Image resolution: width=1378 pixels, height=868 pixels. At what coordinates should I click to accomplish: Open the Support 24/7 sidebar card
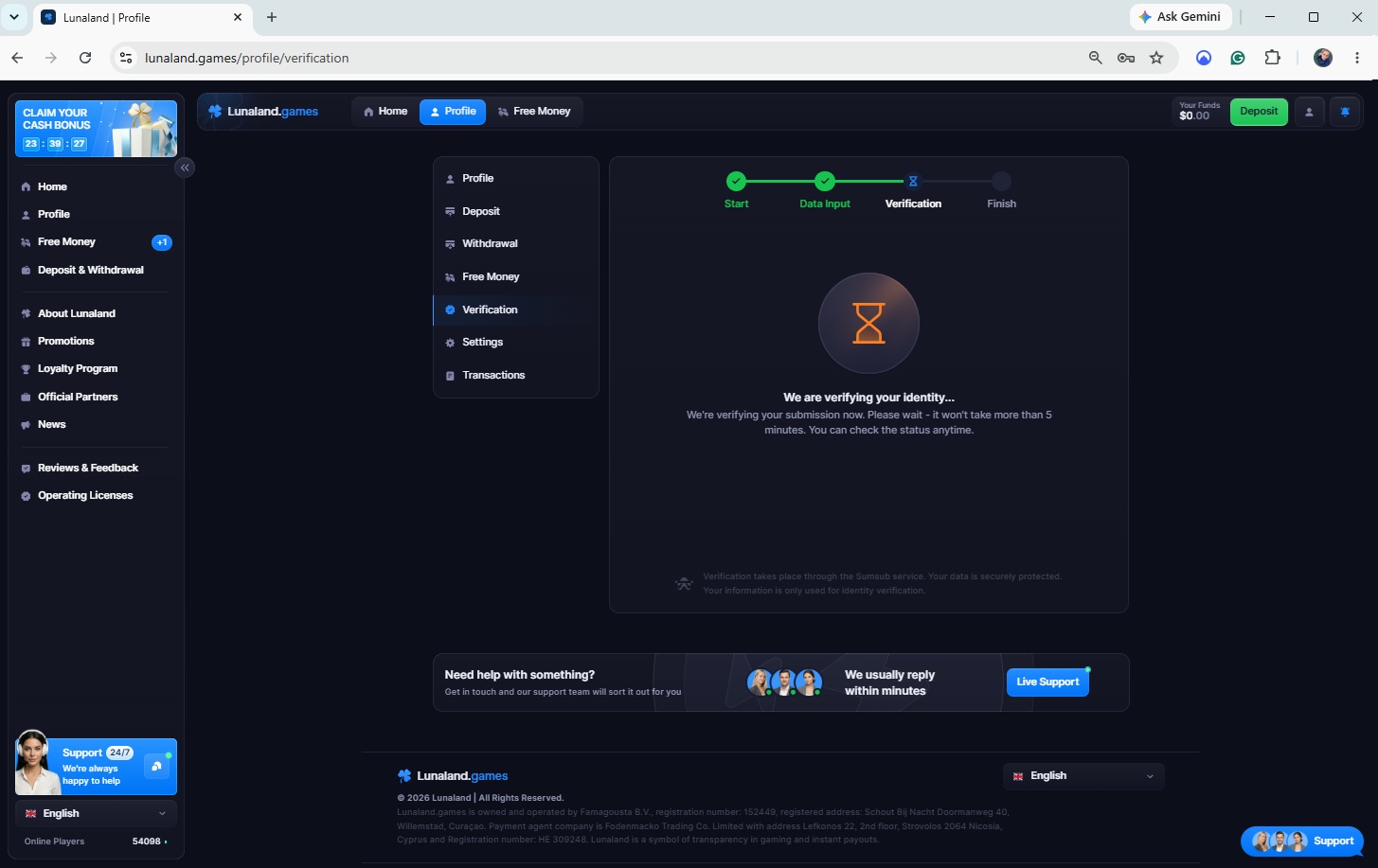click(x=97, y=767)
